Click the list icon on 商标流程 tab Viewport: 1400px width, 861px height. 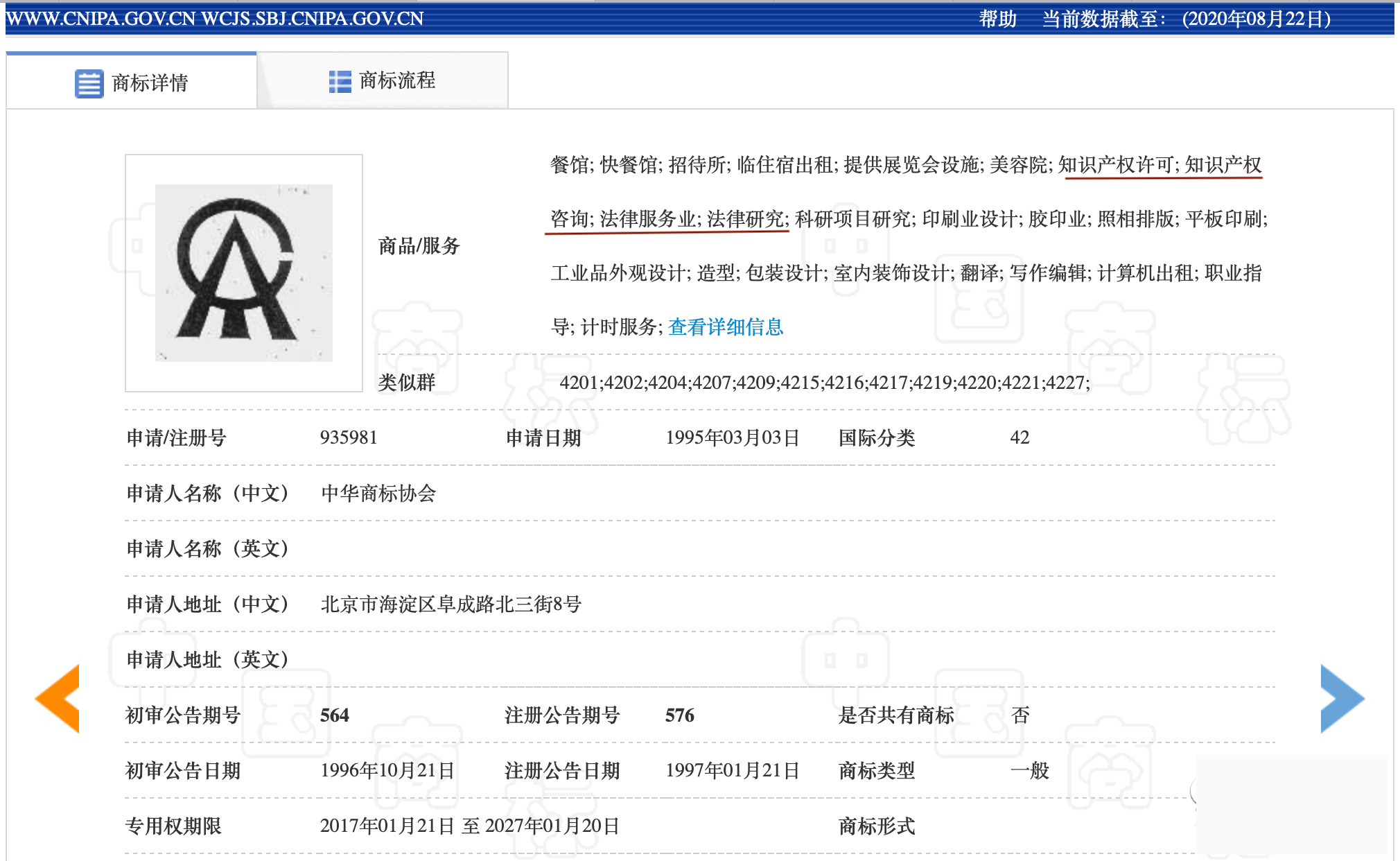(x=339, y=80)
